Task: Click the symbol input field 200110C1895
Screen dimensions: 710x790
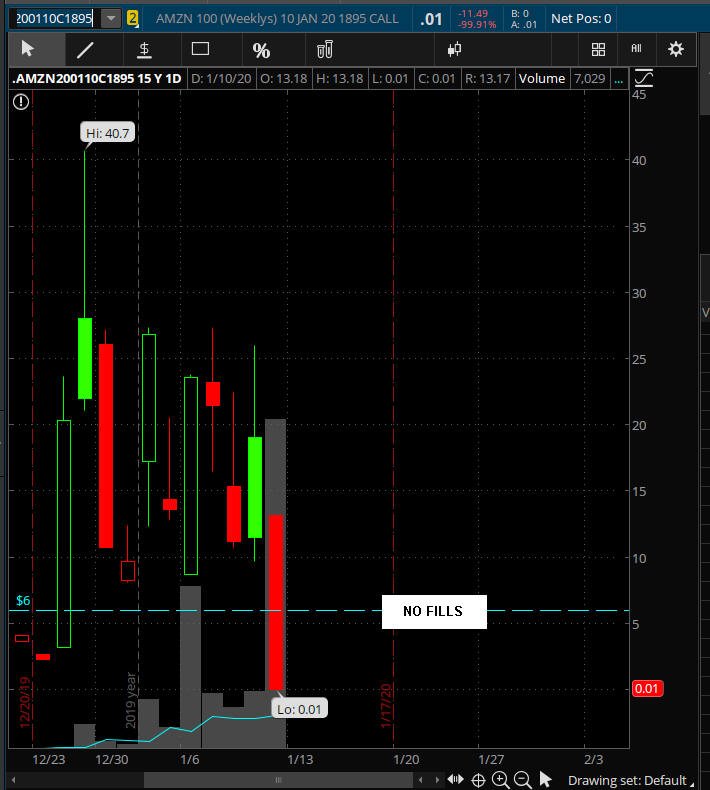Action: coord(54,19)
